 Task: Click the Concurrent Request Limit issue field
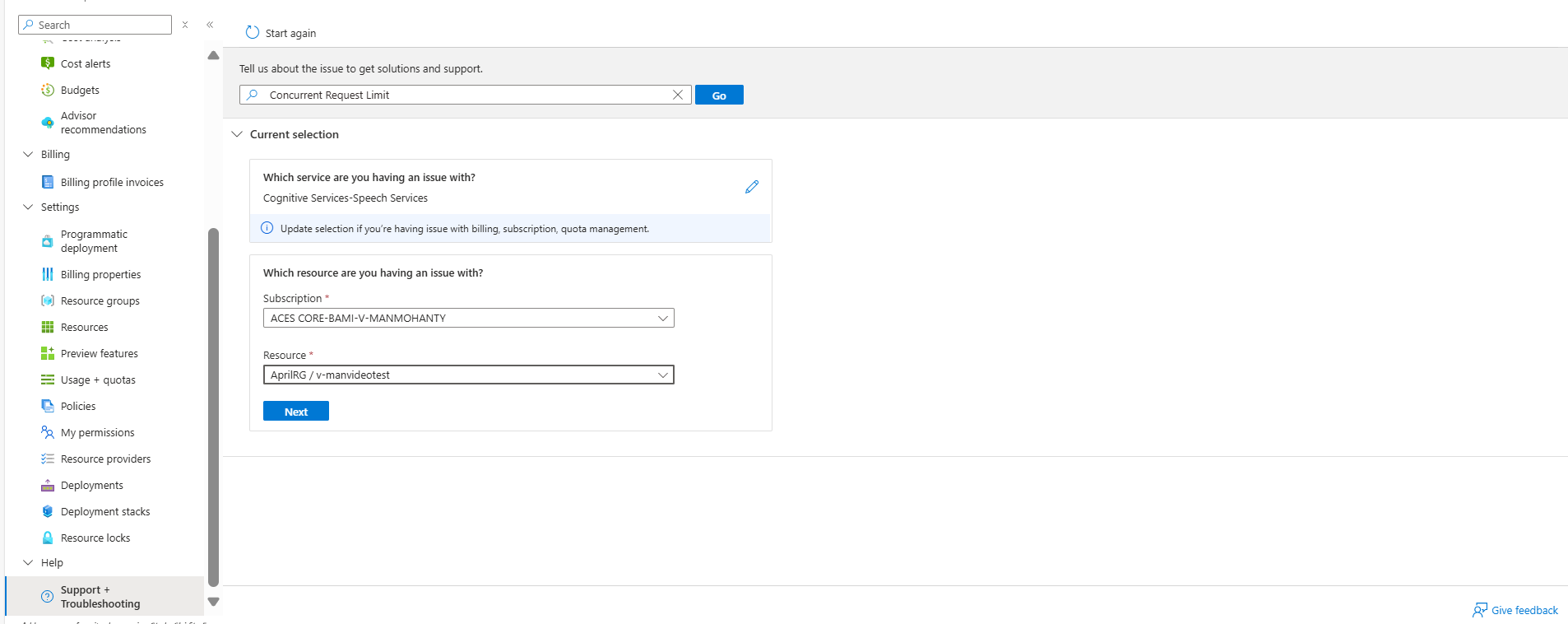[466, 95]
